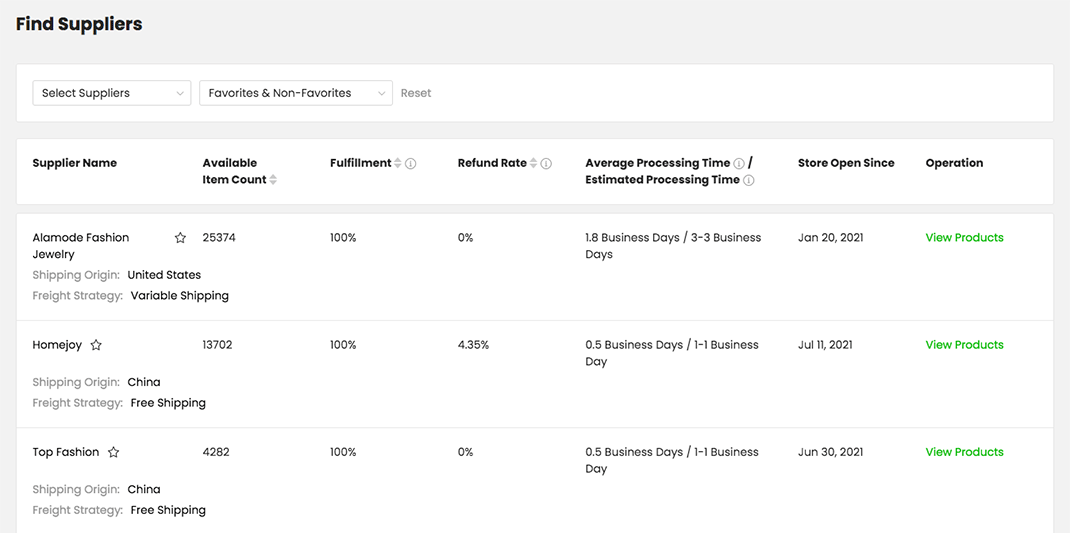Viewport: 1070px width, 533px height.
Task: Star the Top Fashion supplier
Action: (x=114, y=452)
